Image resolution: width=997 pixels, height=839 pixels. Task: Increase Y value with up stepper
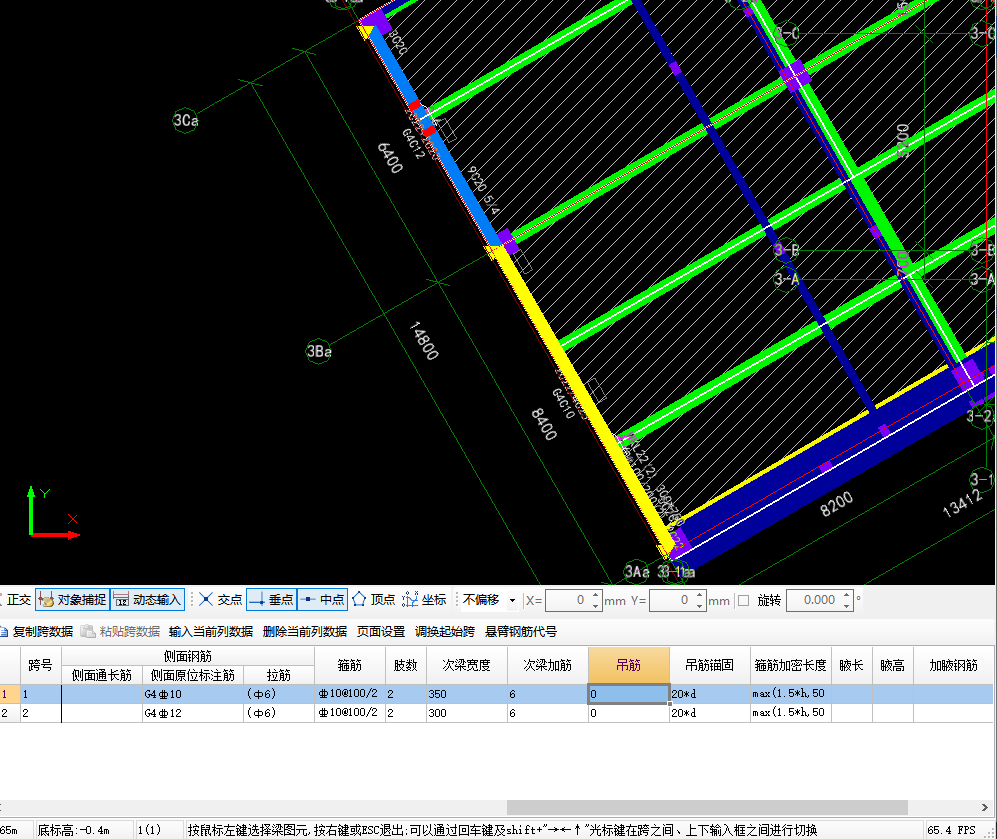(699, 595)
